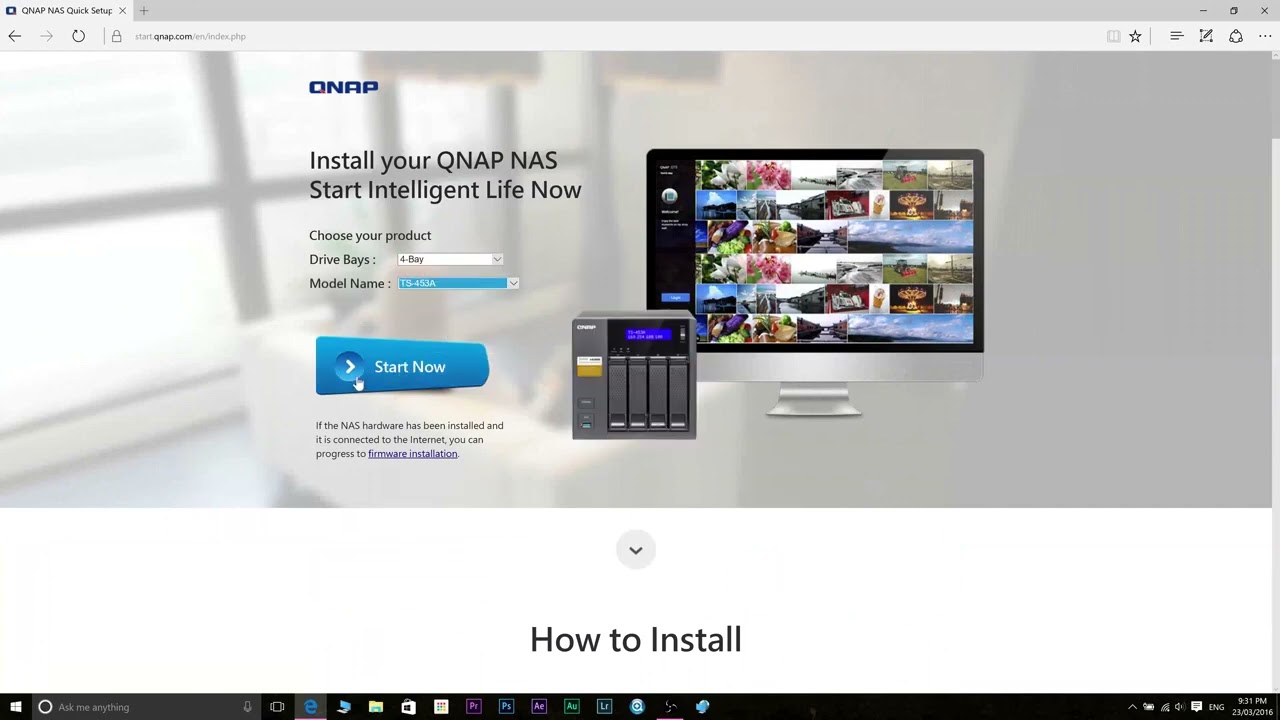1280x720 pixels.
Task: Open reading view book icon
Action: [1113, 36]
